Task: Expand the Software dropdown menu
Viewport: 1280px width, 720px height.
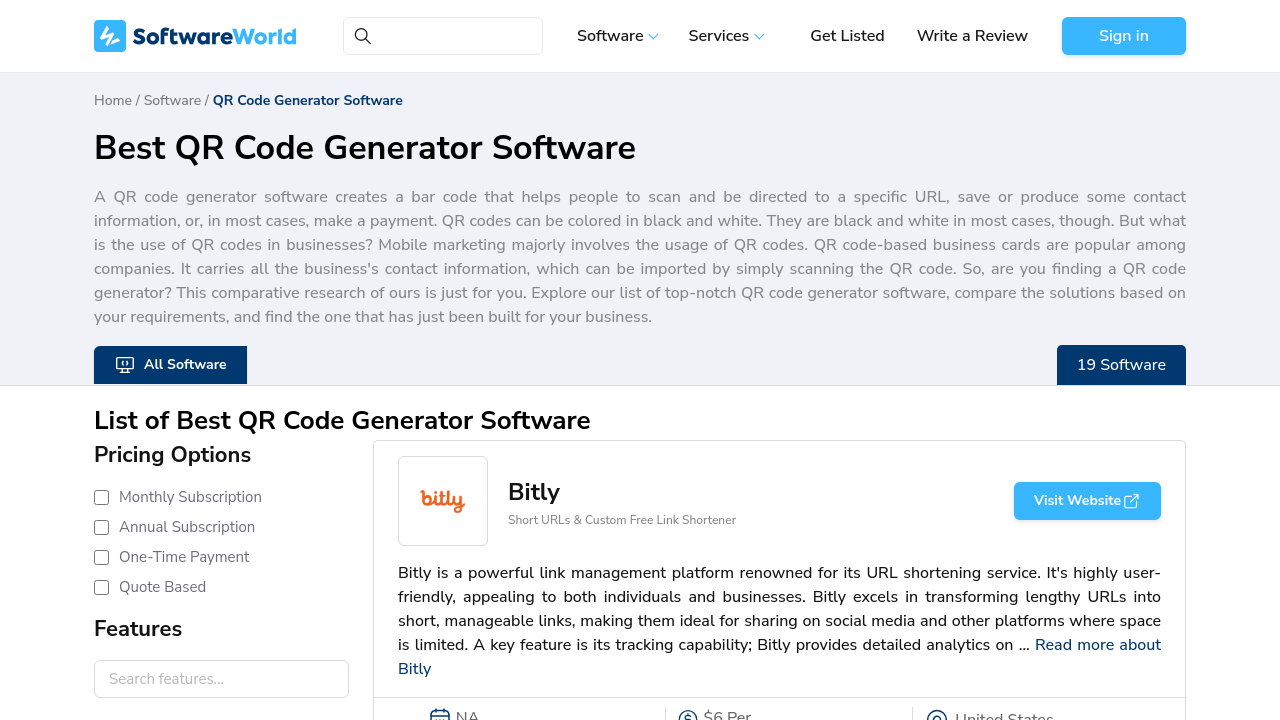Action: [617, 36]
